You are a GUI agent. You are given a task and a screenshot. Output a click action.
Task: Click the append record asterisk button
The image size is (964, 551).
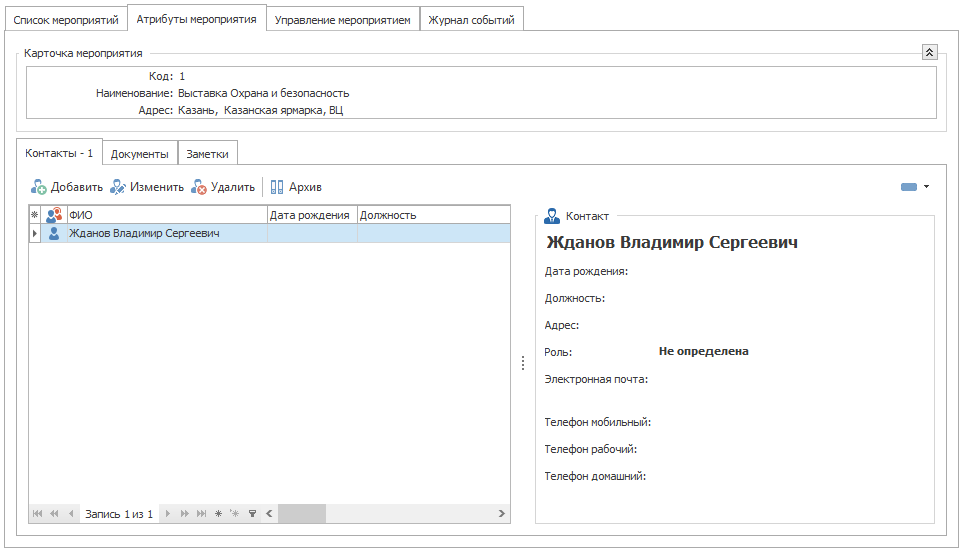pyautogui.click(x=218, y=513)
